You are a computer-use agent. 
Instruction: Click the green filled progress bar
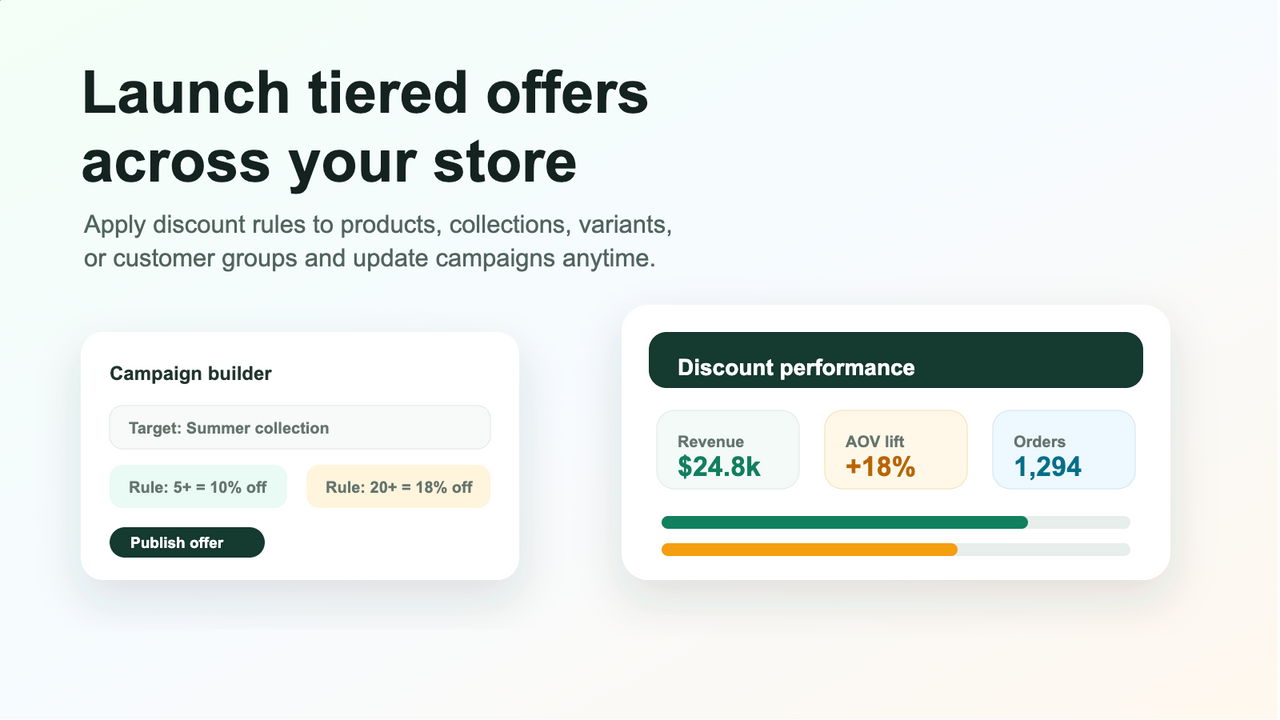pos(845,522)
